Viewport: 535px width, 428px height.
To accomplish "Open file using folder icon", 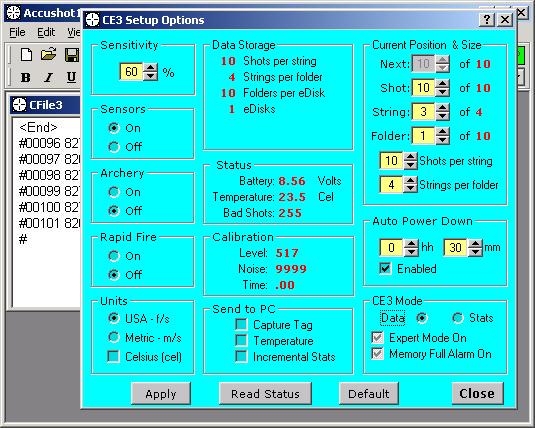I will click(x=48, y=55).
